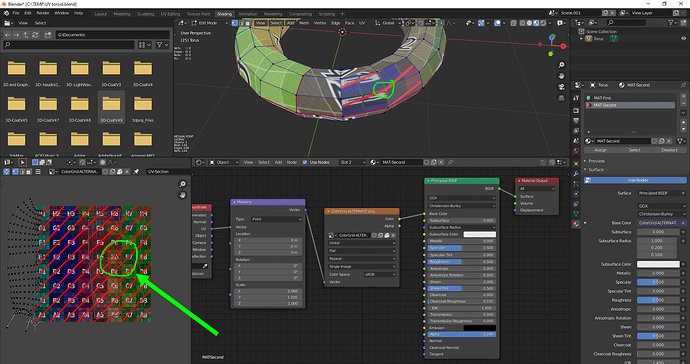
Task: Open file browser filter dropdown
Action: pyautogui.click(x=161, y=45)
